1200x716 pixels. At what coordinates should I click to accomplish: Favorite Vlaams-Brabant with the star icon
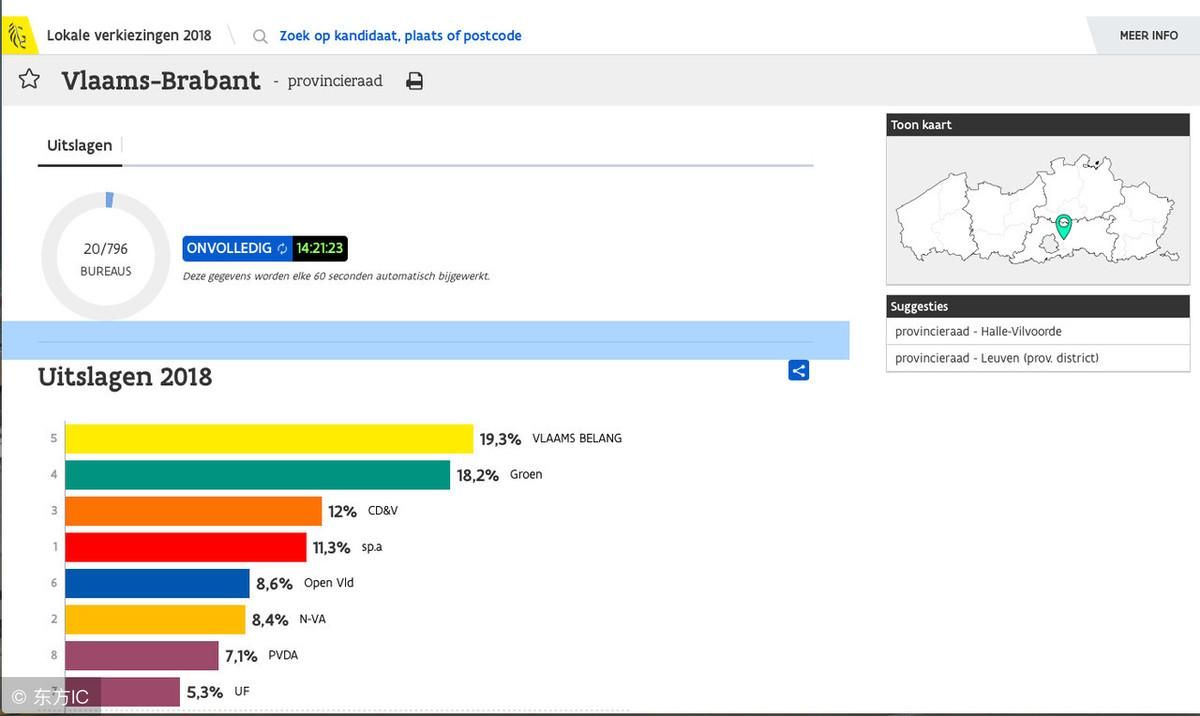tap(29, 79)
